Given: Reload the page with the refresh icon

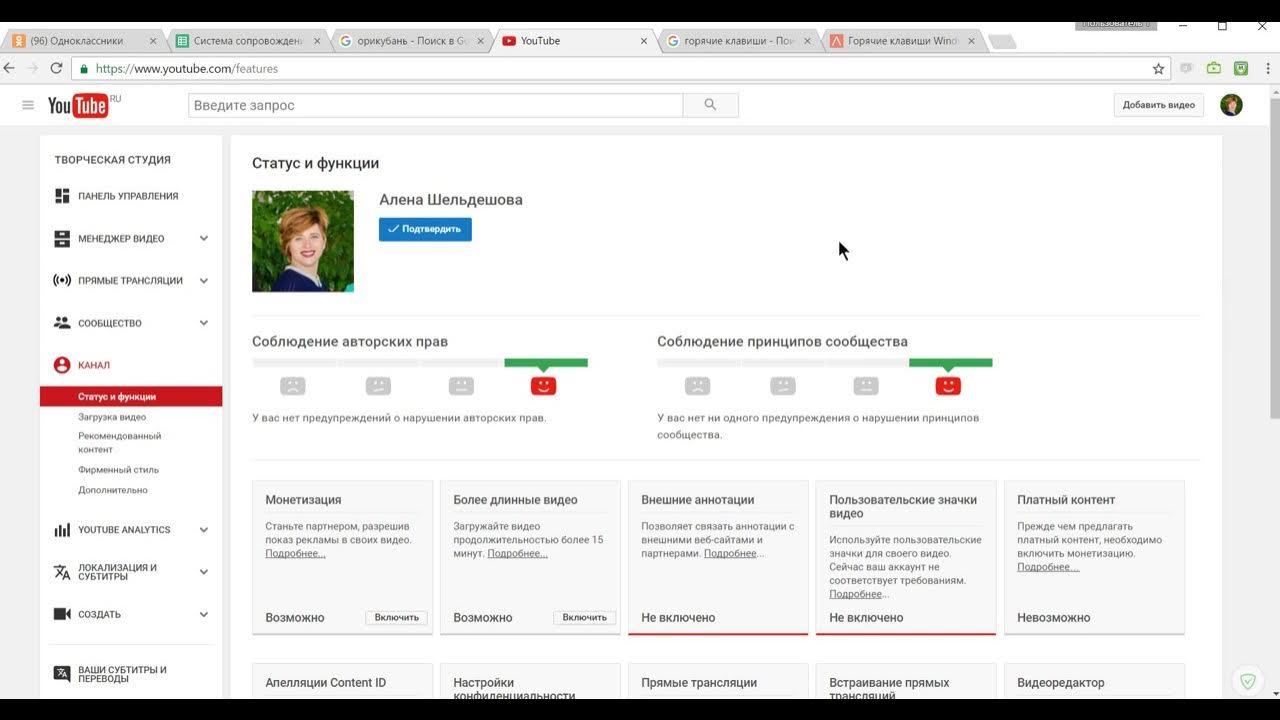Looking at the screenshot, I should click(56, 68).
